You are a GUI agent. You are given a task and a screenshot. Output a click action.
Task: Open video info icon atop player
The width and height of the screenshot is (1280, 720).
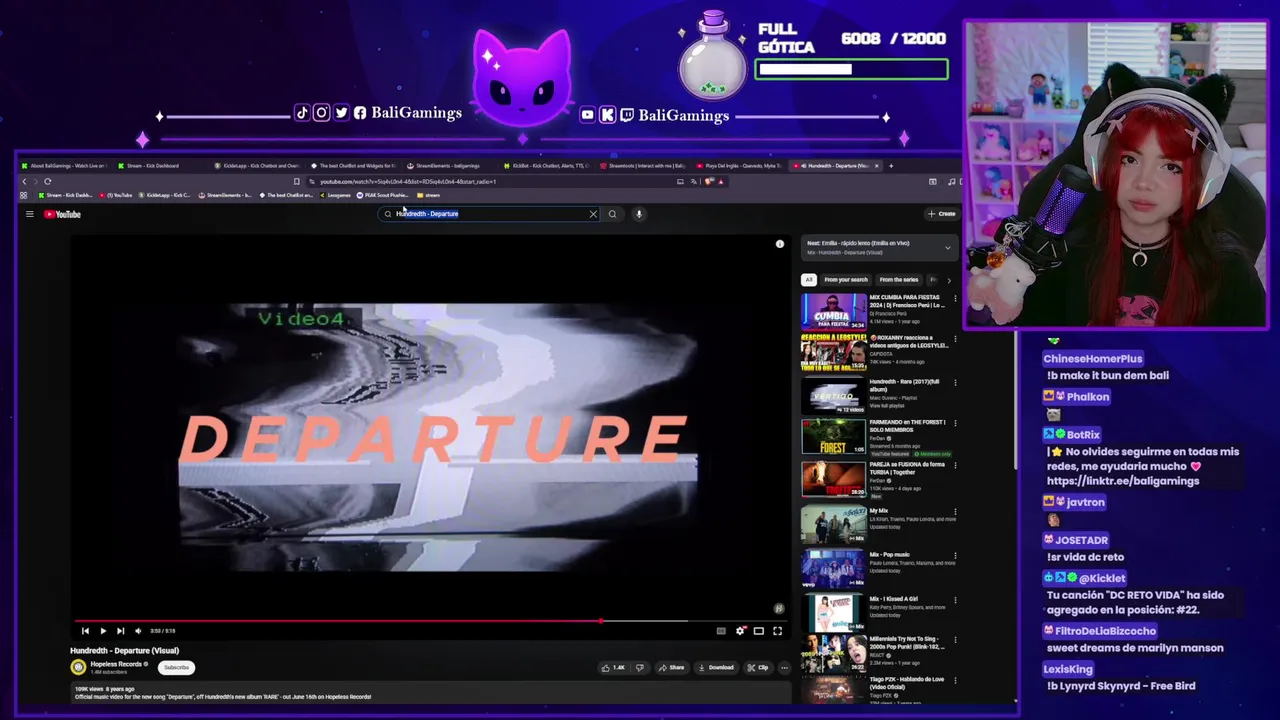click(780, 244)
